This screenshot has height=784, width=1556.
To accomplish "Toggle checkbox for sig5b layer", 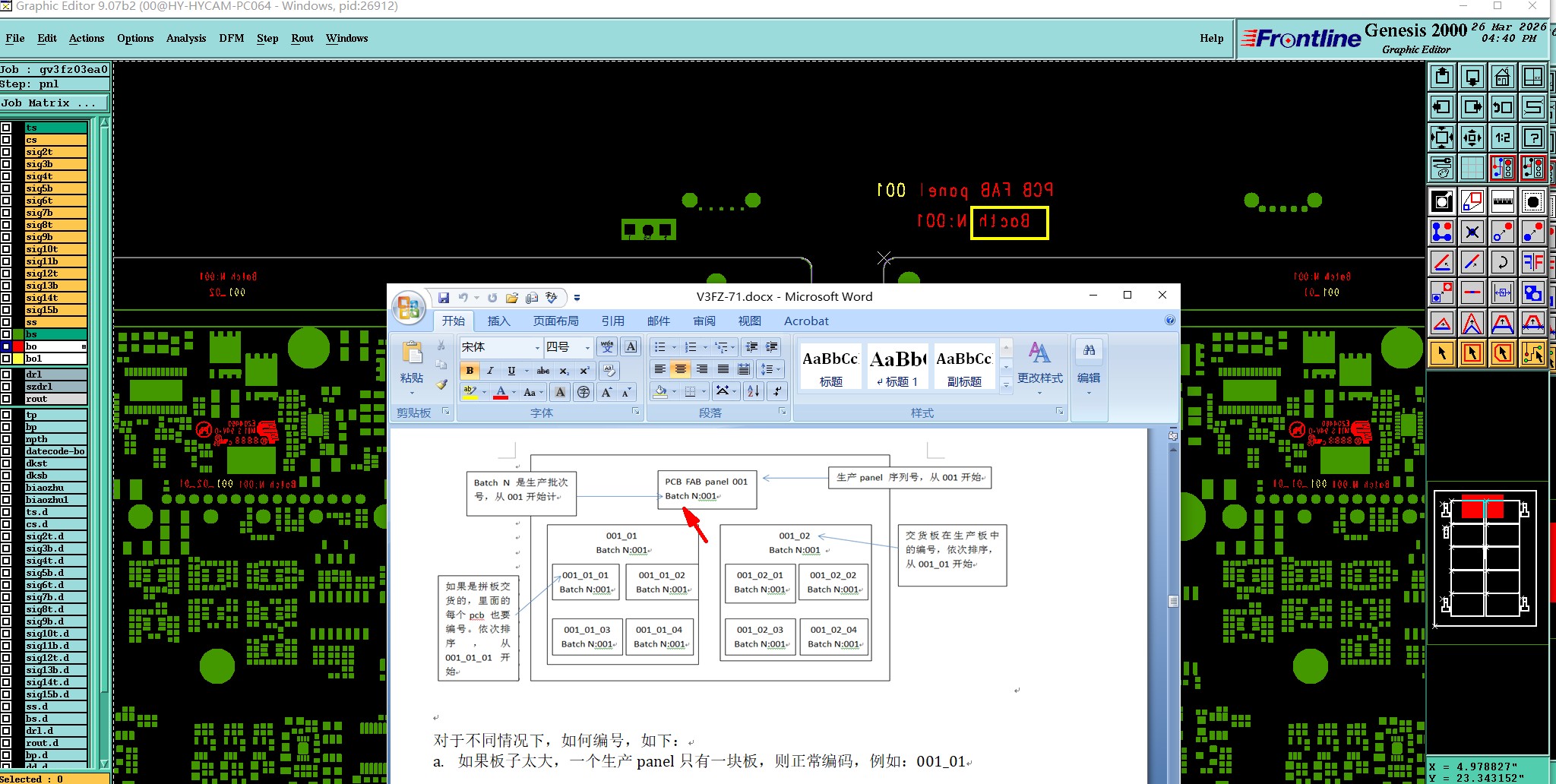I will point(6,188).
